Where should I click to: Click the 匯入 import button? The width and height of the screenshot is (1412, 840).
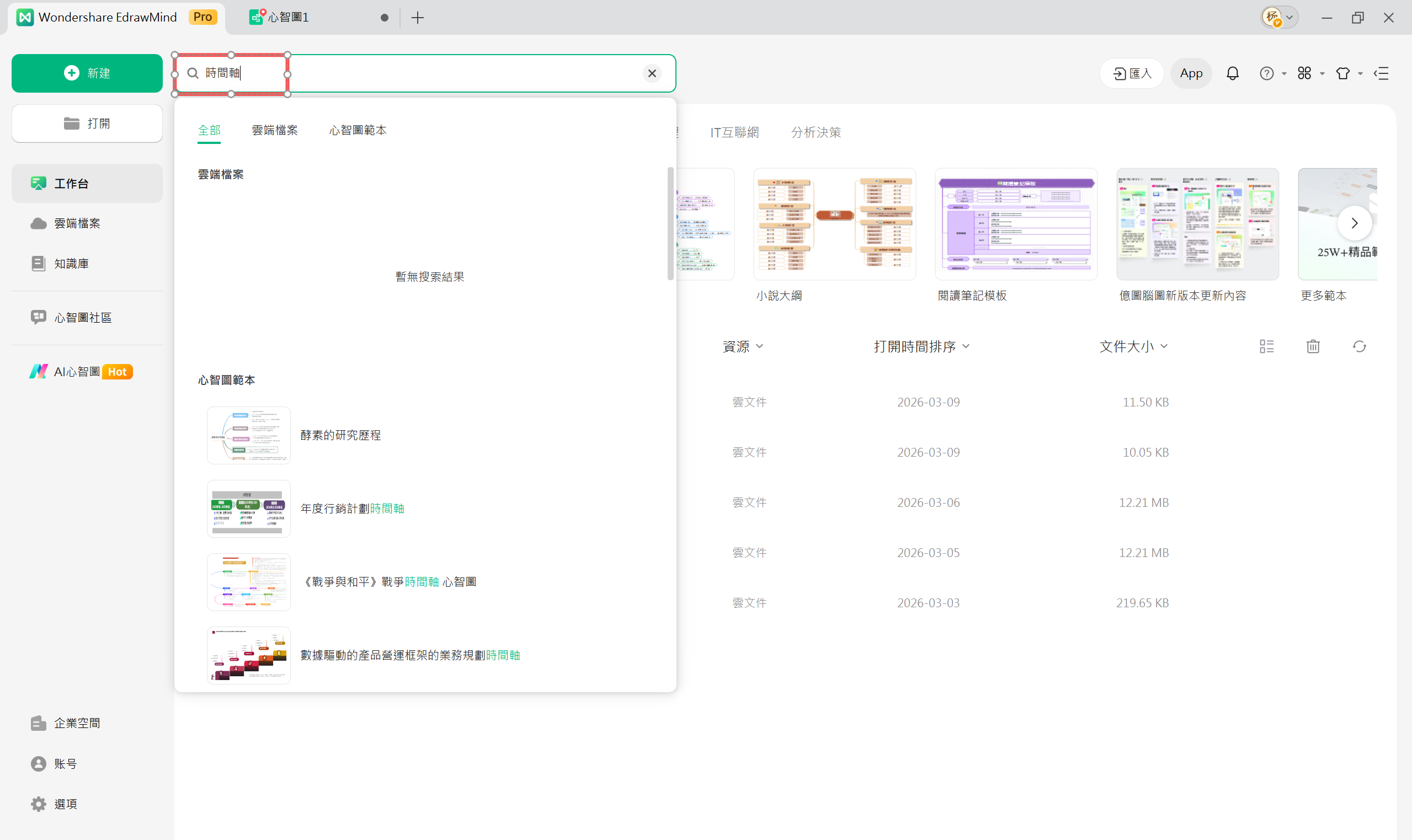pyautogui.click(x=1131, y=73)
